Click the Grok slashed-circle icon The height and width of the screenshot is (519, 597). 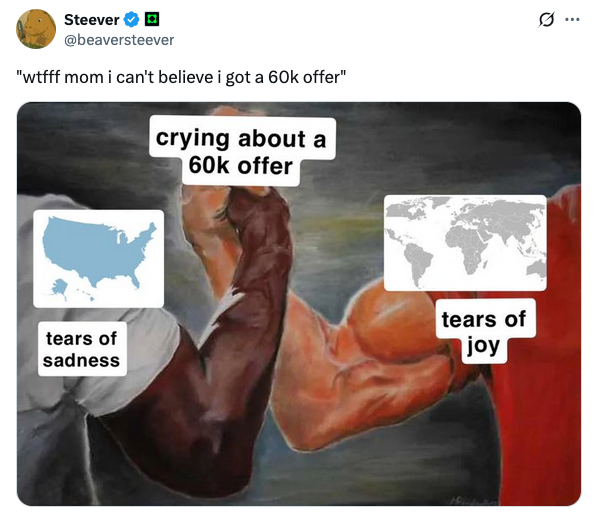546,19
